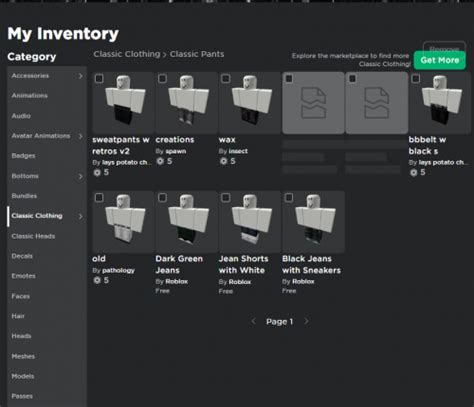This screenshot has width=474, height=407.
Task: Click the Classic Pants breadcrumb
Action: [x=197, y=54]
